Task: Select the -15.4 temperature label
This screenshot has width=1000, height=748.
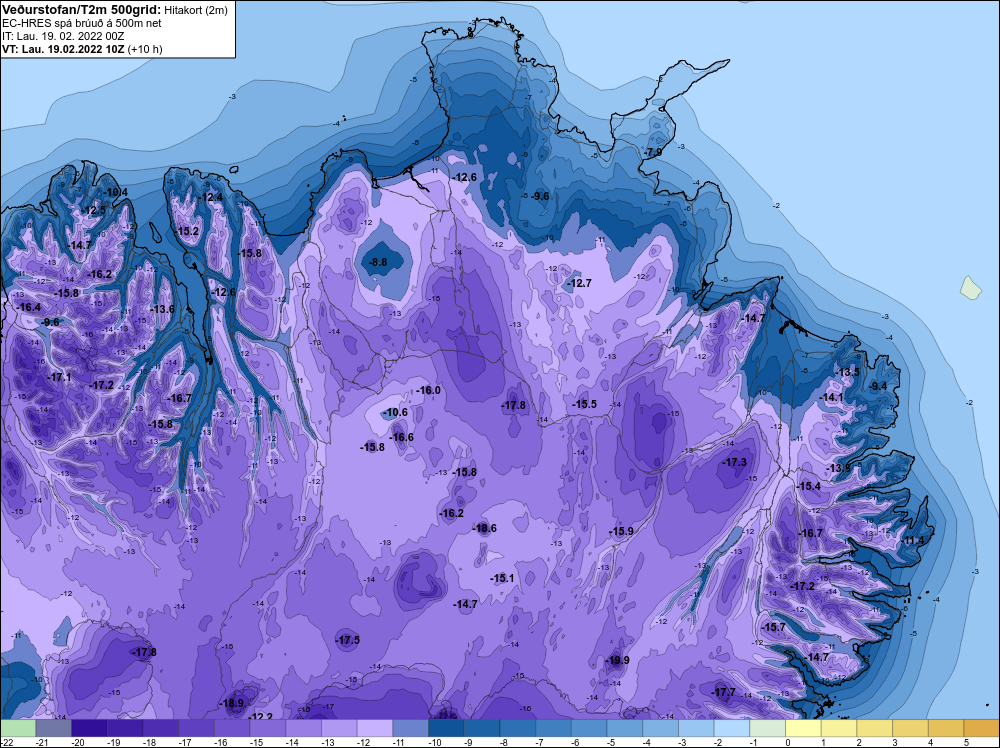Action: tap(809, 487)
